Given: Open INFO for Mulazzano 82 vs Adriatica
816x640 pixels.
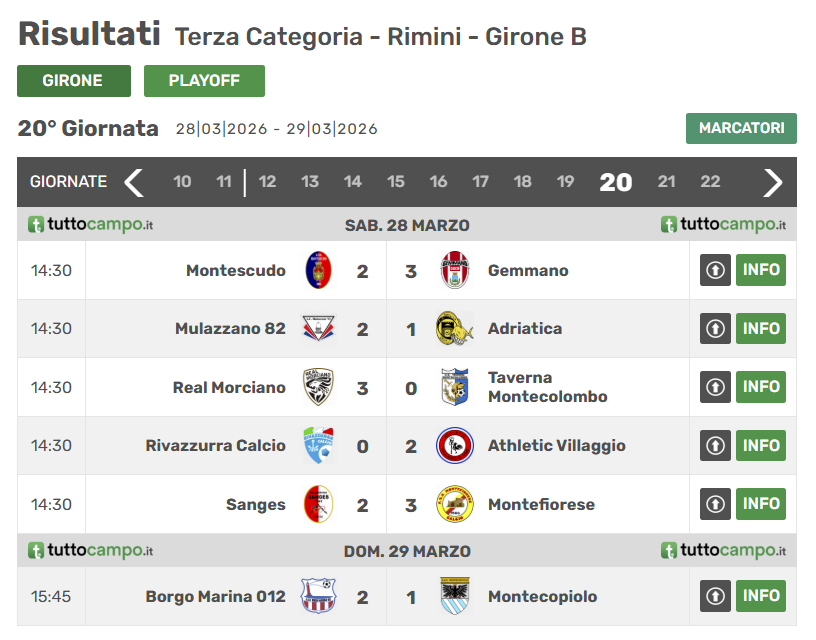Looking at the screenshot, I should click(x=760, y=328).
